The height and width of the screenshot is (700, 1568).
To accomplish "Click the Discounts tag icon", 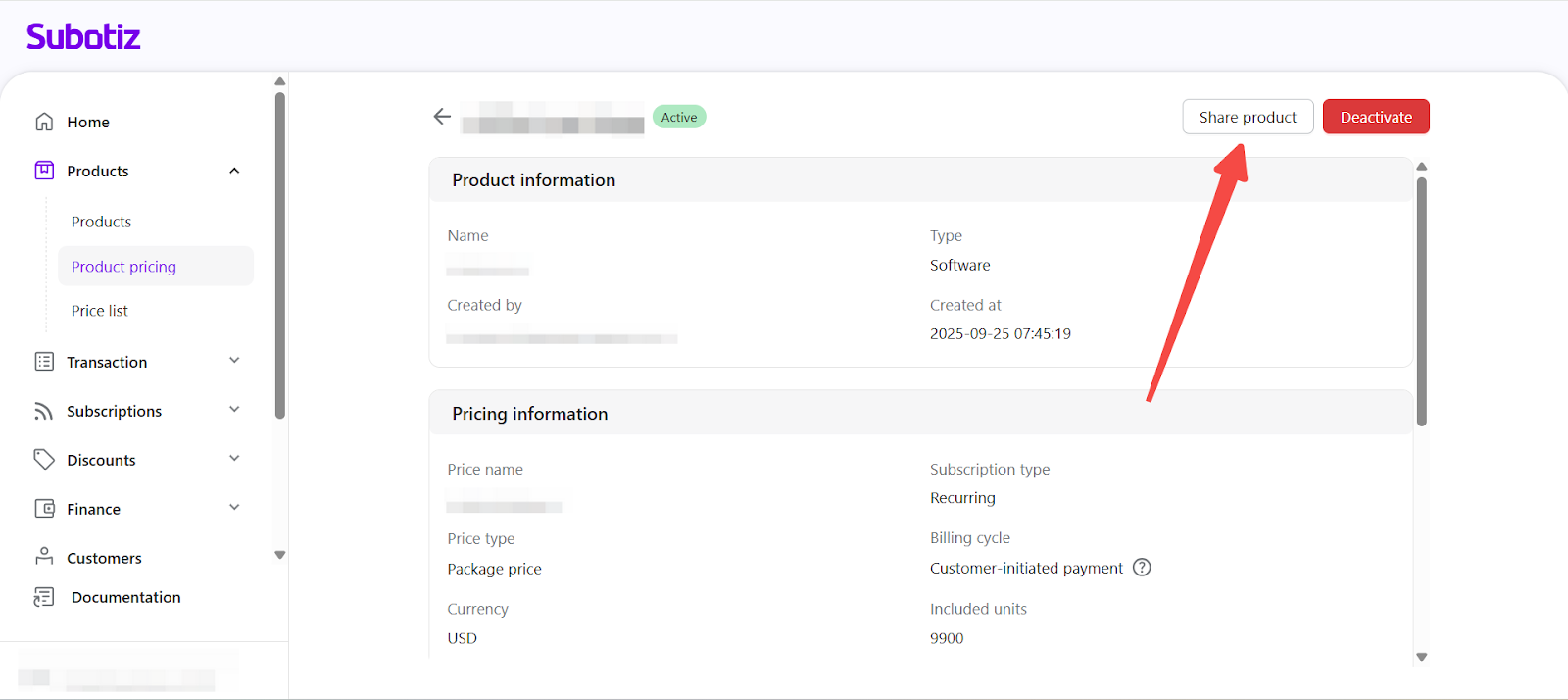I will pyautogui.click(x=44, y=459).
